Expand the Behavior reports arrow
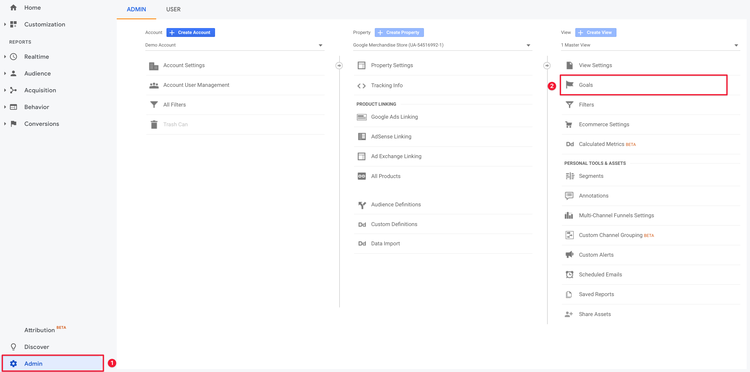The width and height of the screenshot is (750, 372). click(x=5, y=107)
